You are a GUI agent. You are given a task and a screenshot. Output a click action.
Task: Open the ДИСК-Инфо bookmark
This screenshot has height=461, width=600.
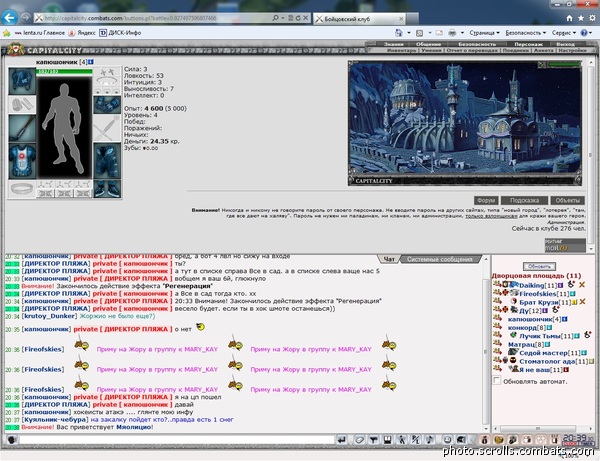(121, 33)
